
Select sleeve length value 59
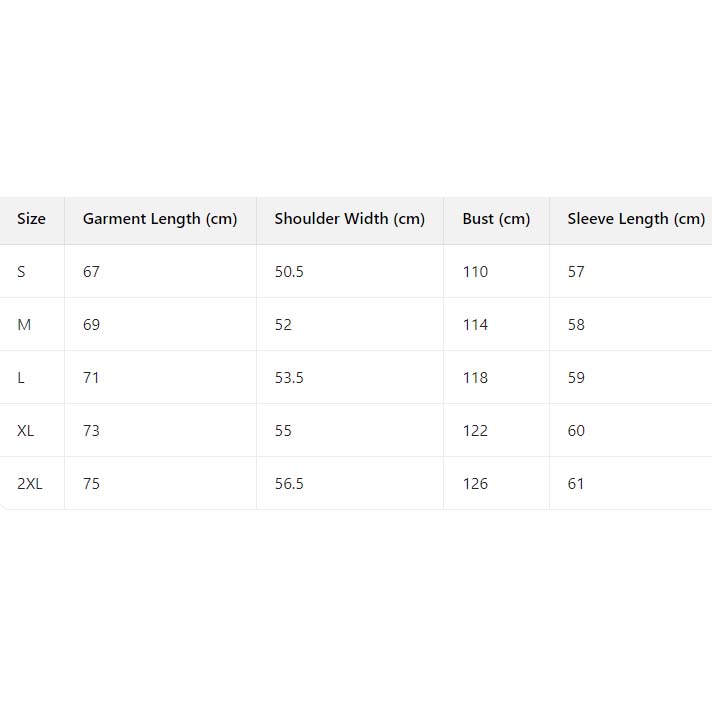coord(576,378)
